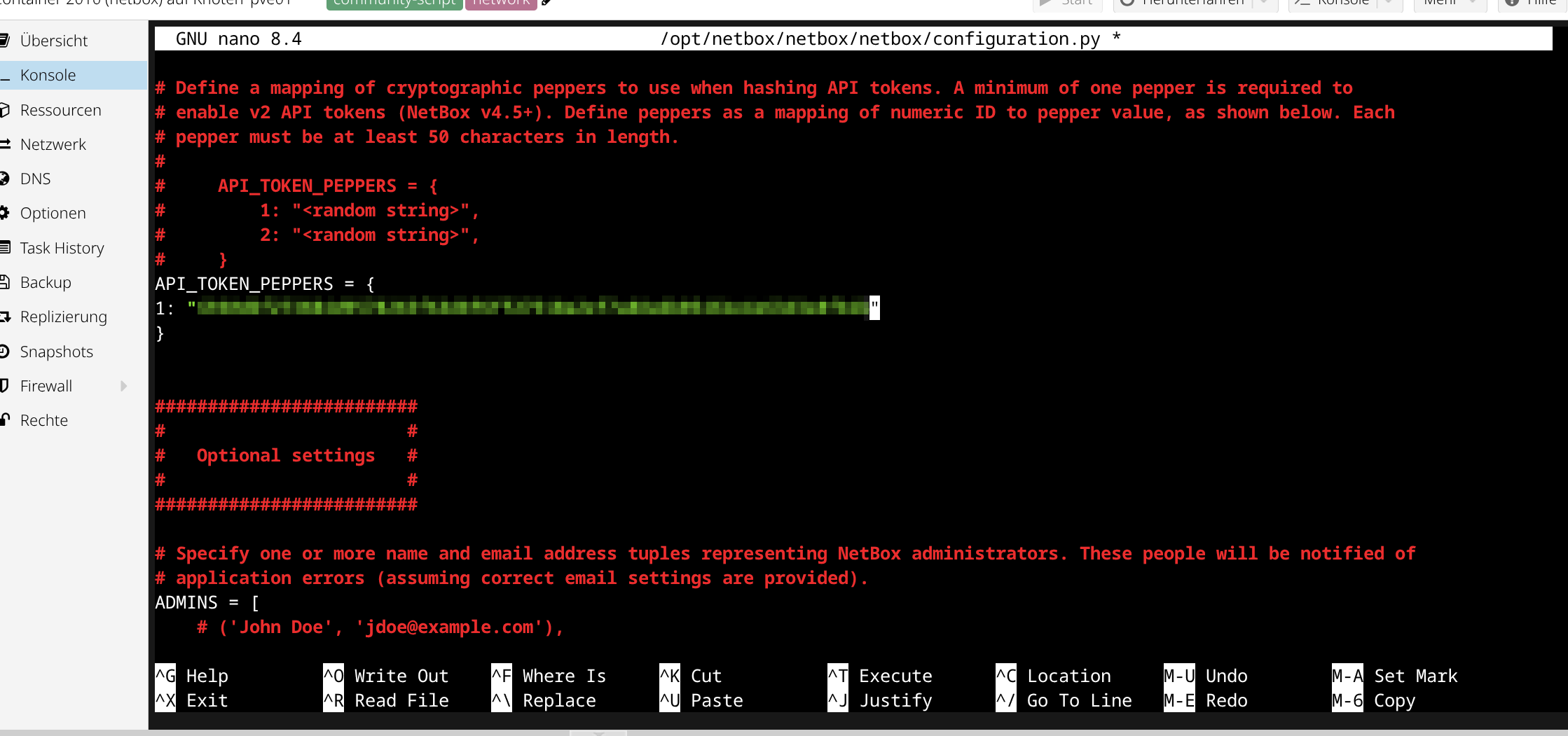Click the '^\ Replace' shortcut in nano footer
The height and width of the screenshot is (736, 1568).
(544, 700)
